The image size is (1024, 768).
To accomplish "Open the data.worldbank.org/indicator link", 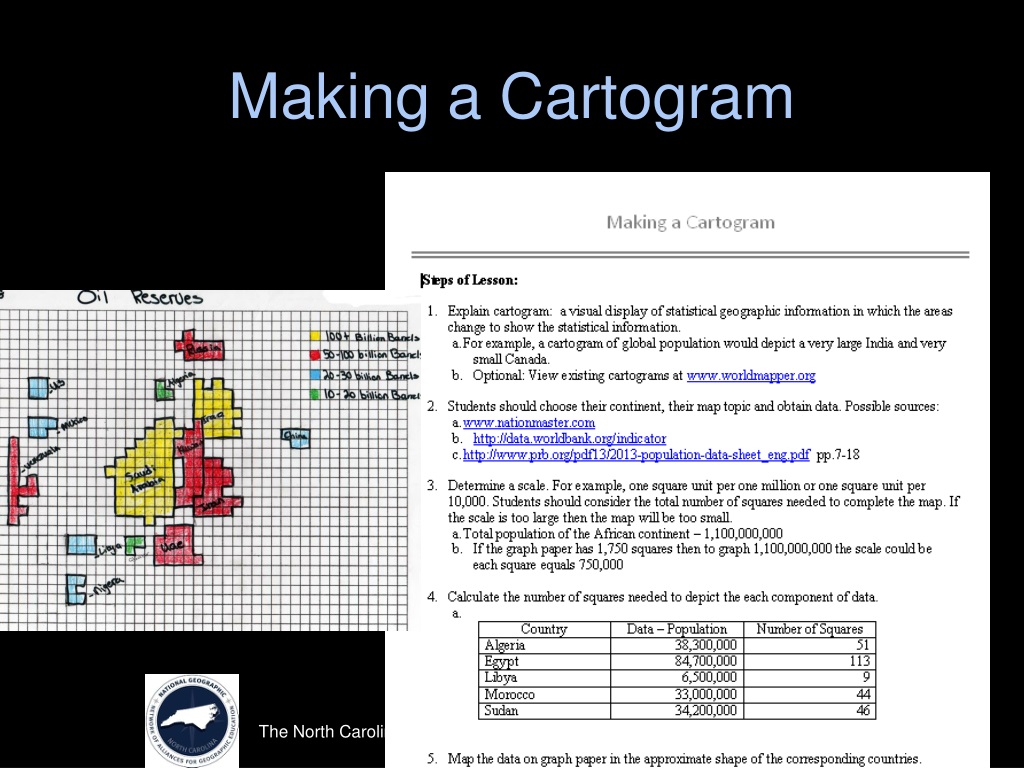I will [x=569, y=438].
